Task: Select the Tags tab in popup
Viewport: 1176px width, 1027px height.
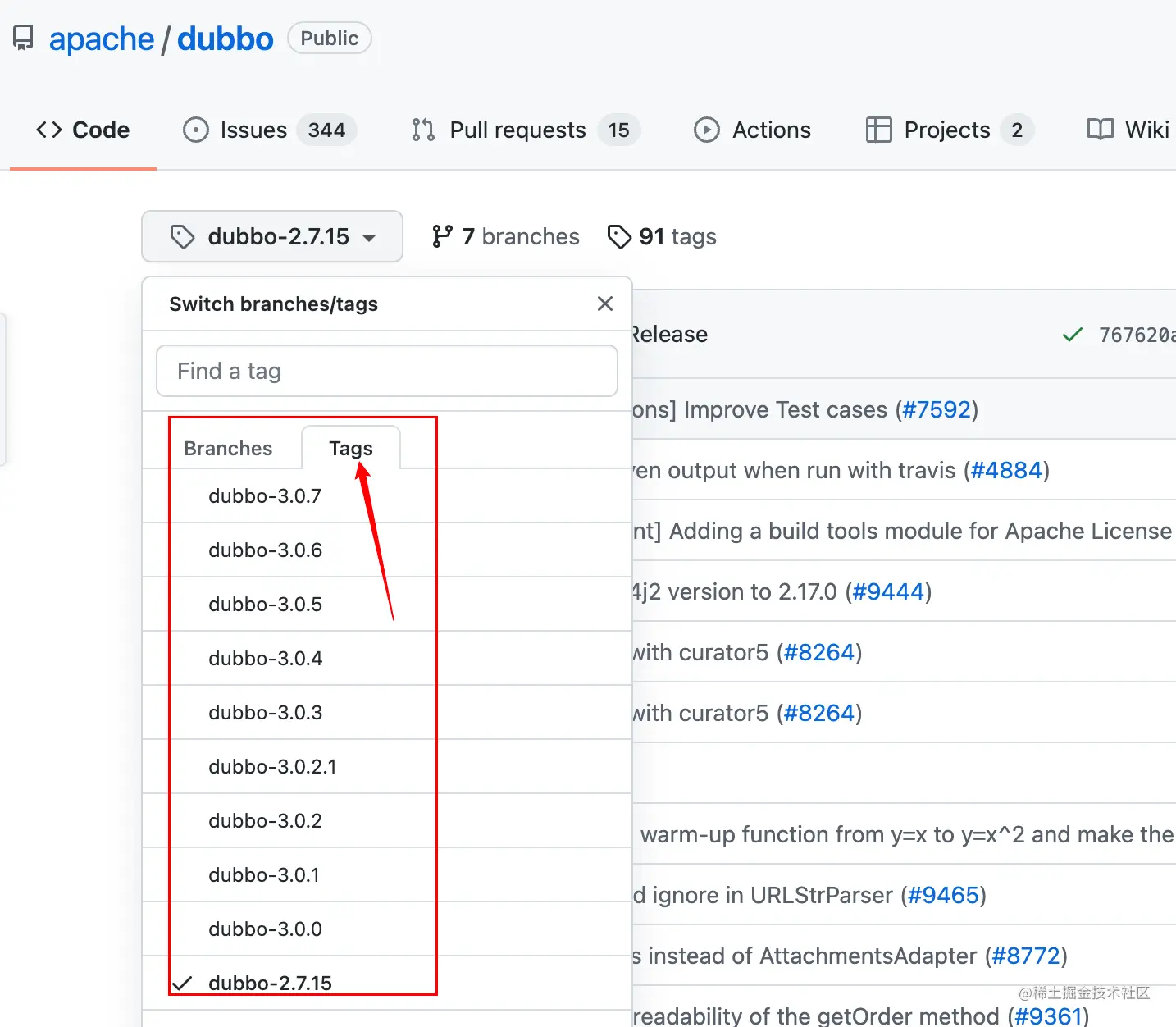Action: [x=351, y=448]
